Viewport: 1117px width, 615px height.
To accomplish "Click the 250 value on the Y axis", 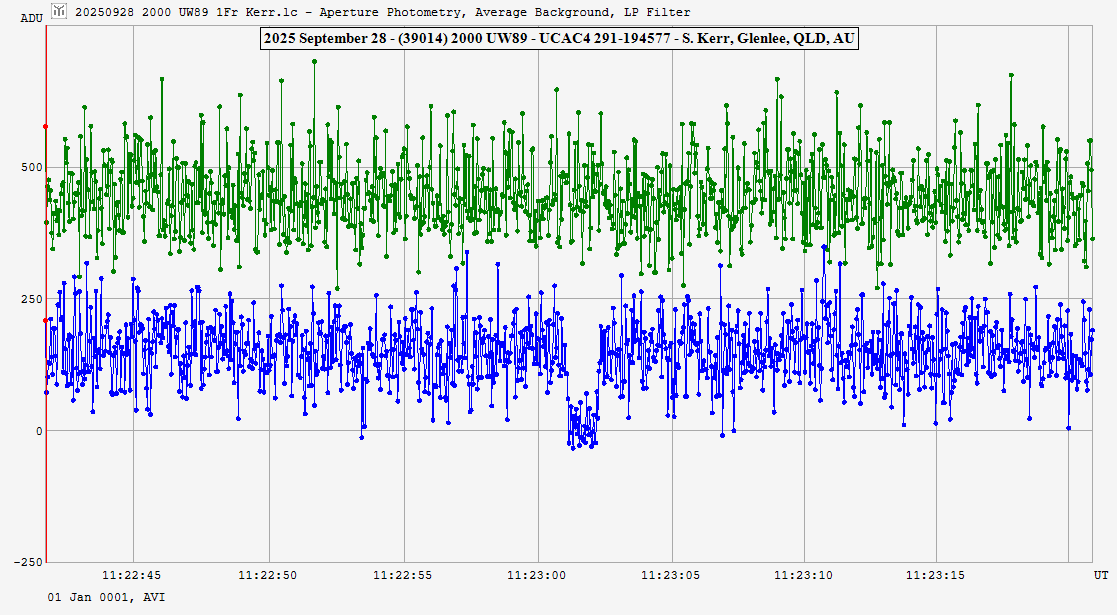I will (33, 299).
